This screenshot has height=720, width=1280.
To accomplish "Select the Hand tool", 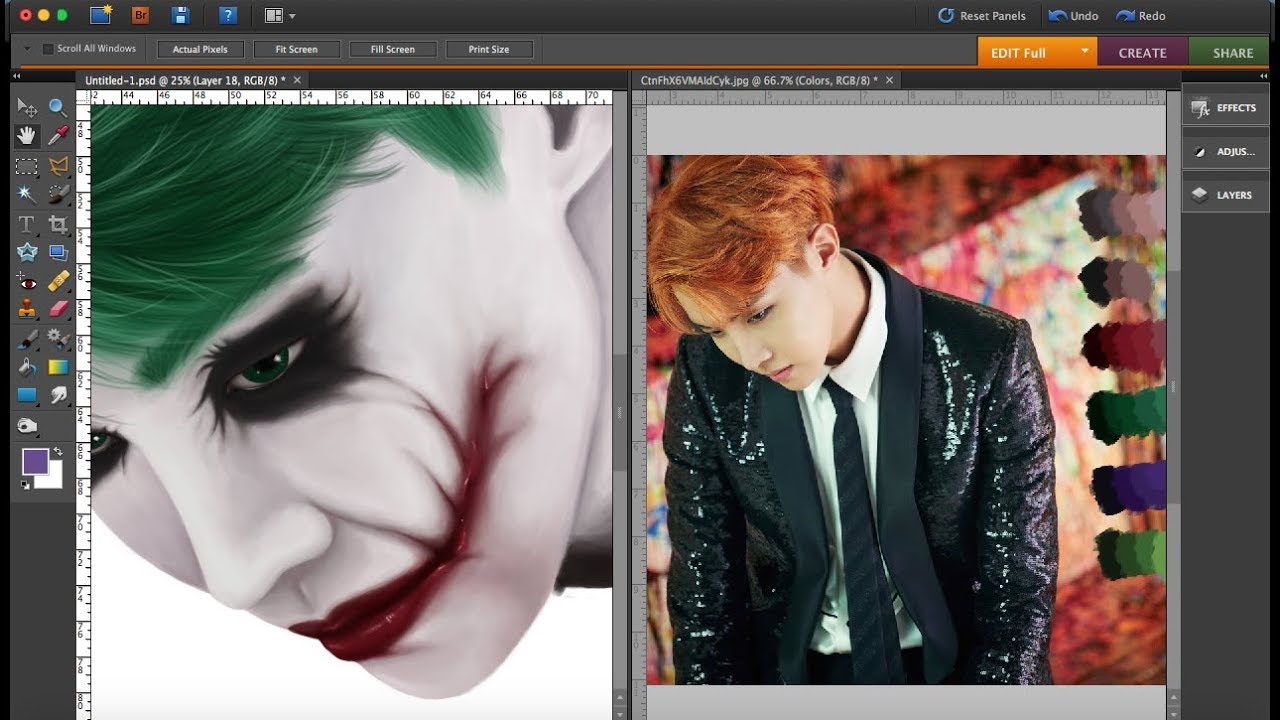I will pos(27,136).
